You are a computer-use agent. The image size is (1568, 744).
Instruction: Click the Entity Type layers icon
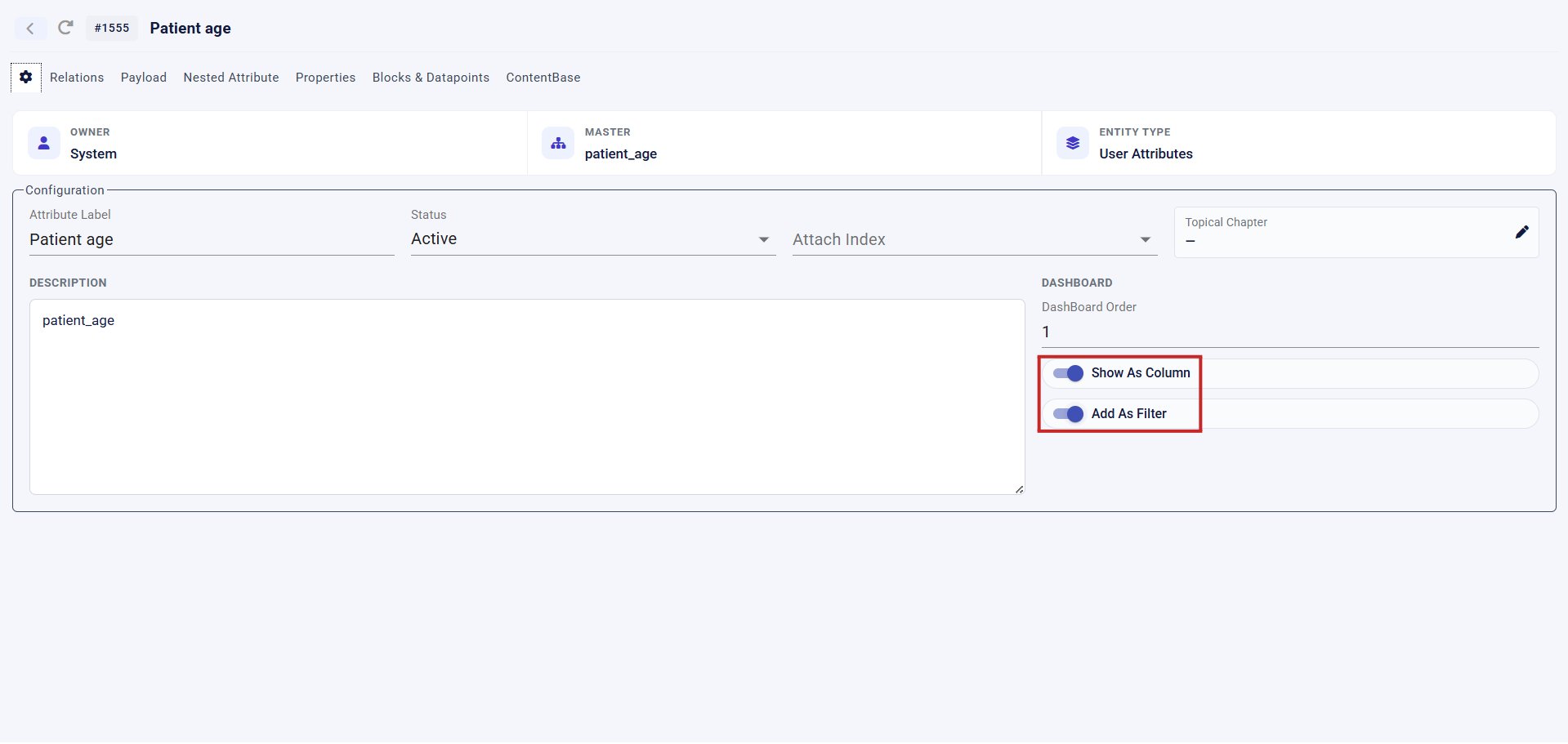pyautogui.click(x=1073, y=143)
